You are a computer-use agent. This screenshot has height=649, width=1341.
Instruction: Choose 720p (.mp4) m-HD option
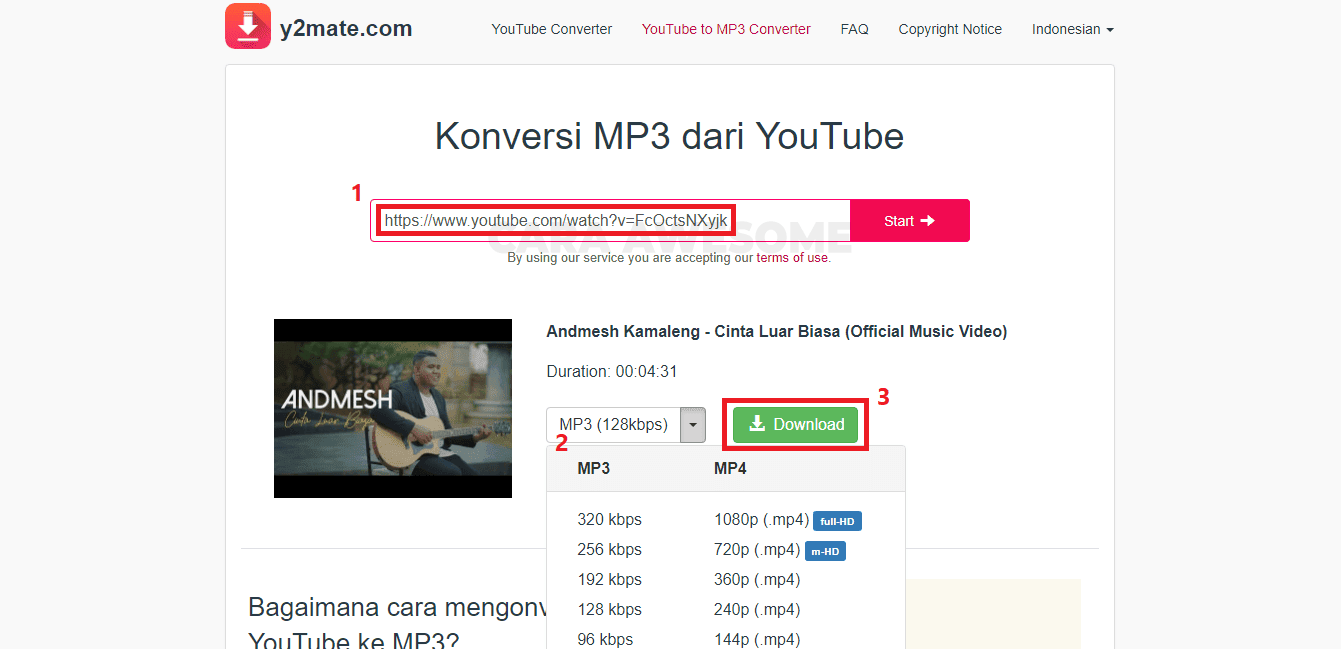[779, 550]
